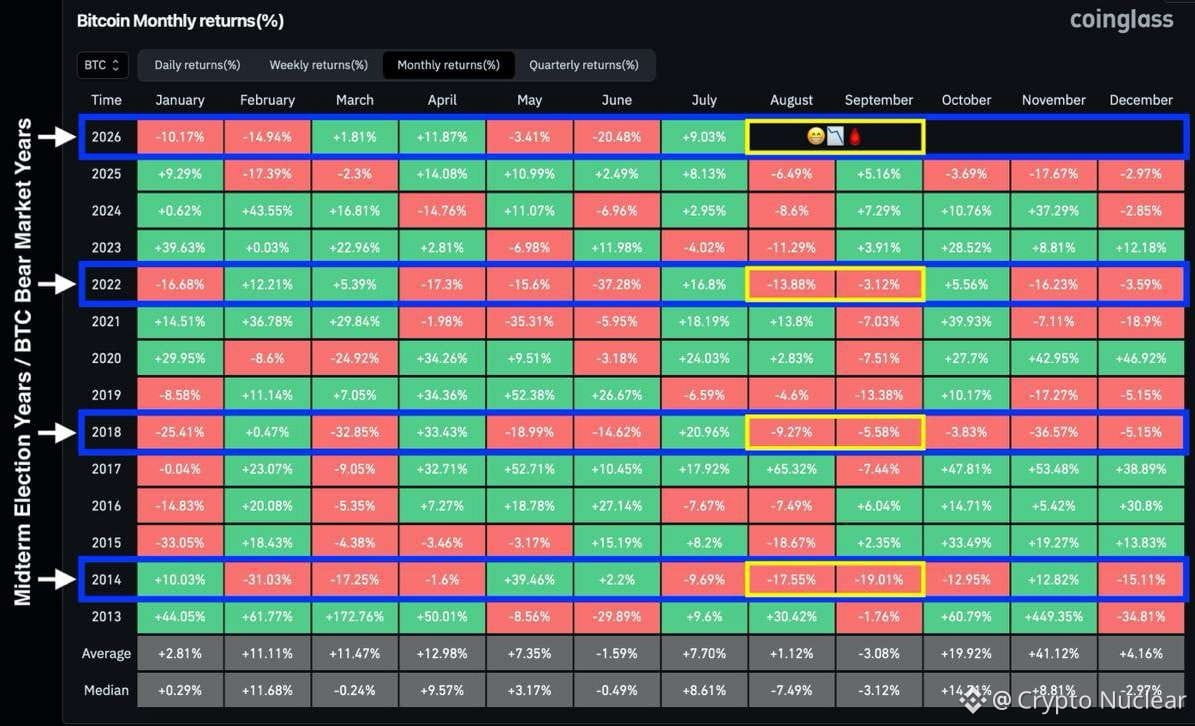Select the 2018 March cell -32.85%
This screenshot has width=1195, height=726.
coord(355,432)
